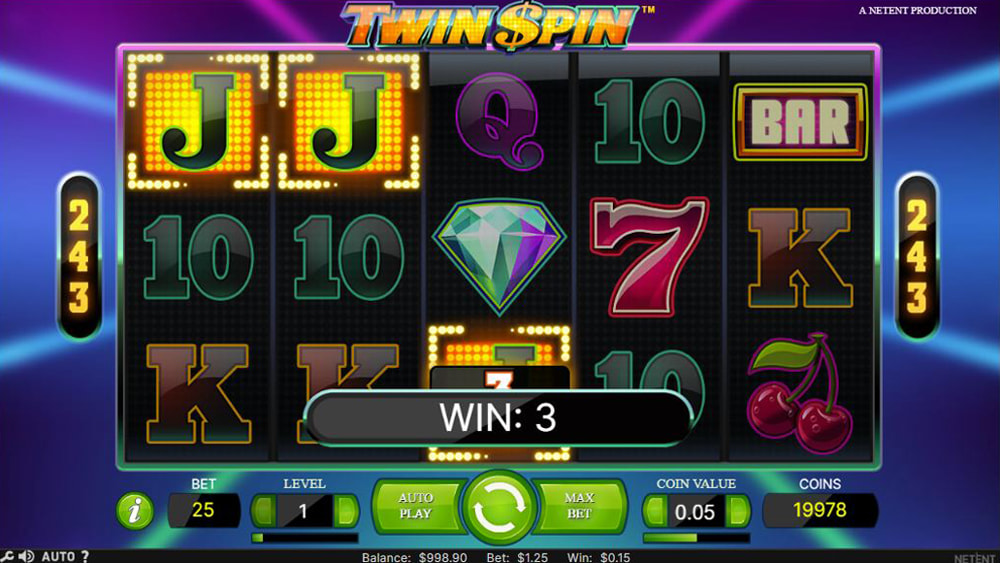
Task: Click the WIN: 3 banner
Action: pyautogui.click(x=498, y=418)
